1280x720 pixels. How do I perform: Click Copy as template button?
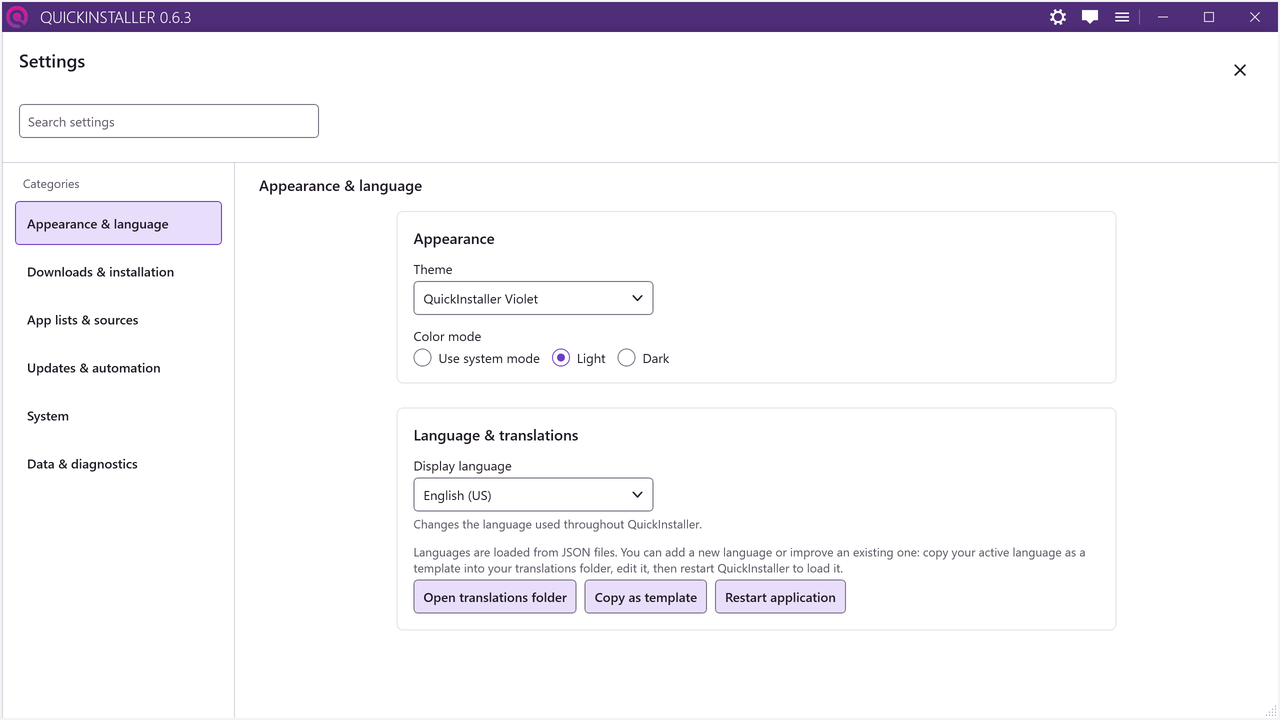click(x=646, y=597)
